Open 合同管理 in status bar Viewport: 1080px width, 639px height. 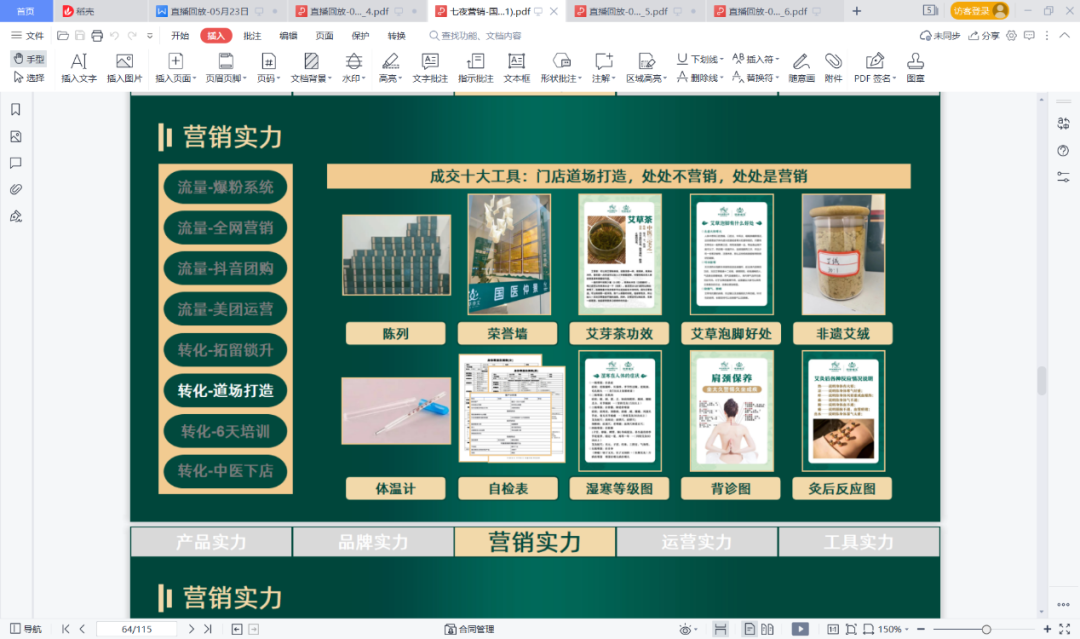(469, 629)
